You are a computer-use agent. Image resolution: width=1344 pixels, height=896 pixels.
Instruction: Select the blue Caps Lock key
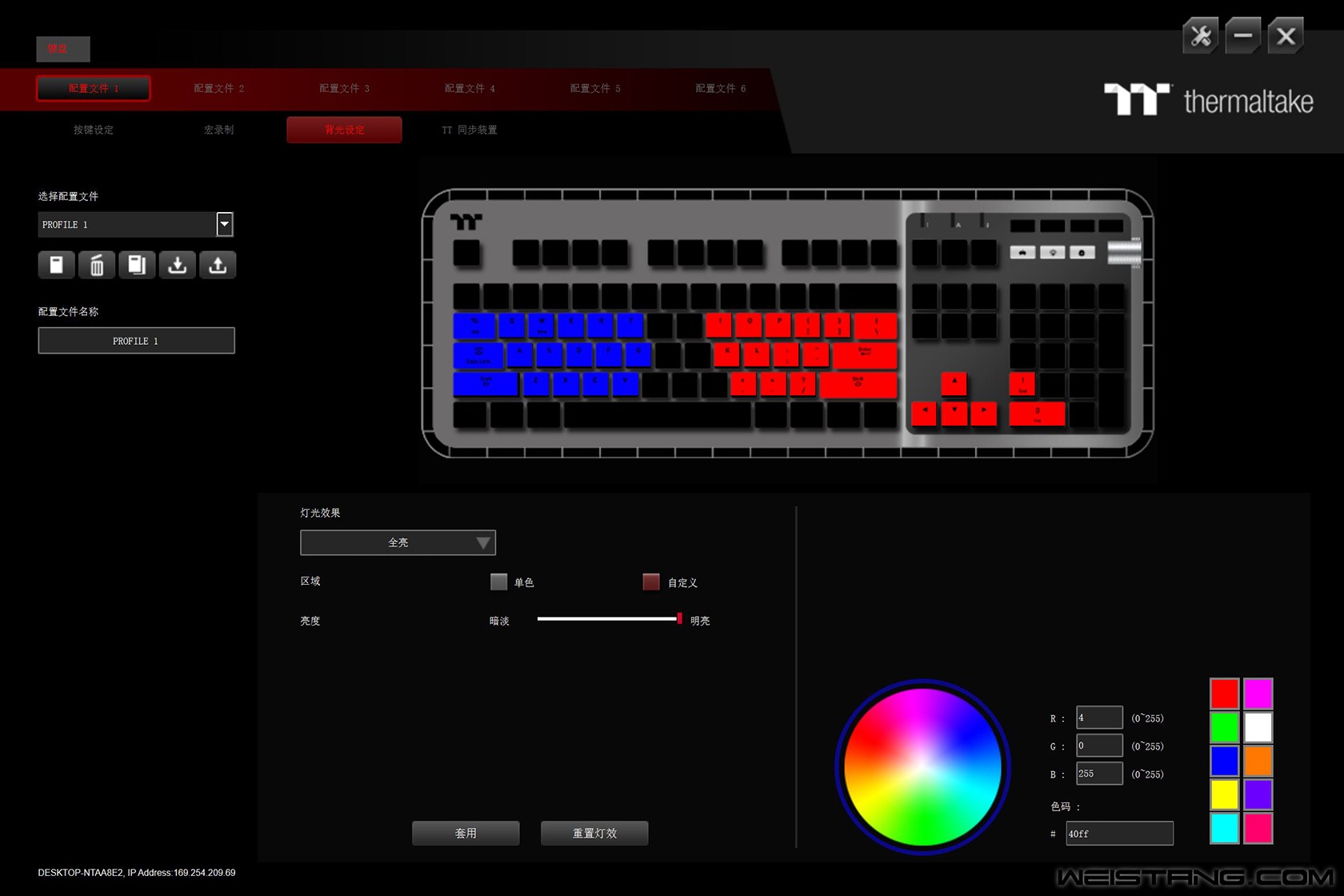point(478,355)
